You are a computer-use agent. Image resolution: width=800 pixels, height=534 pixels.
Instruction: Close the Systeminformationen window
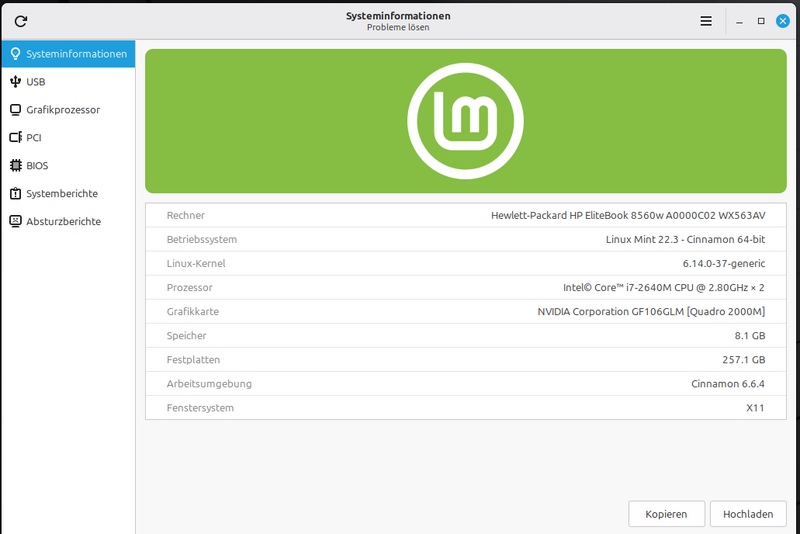pos(783,21)
